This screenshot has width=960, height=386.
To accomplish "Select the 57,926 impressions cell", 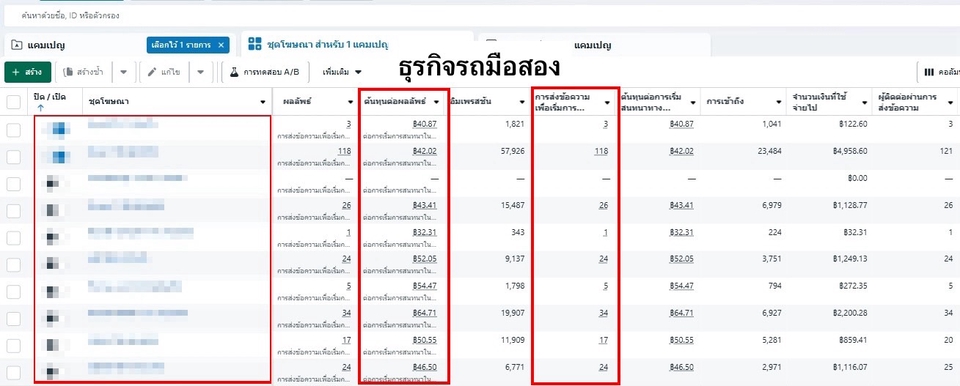I will pyautogui.click(x=512, y=151).
